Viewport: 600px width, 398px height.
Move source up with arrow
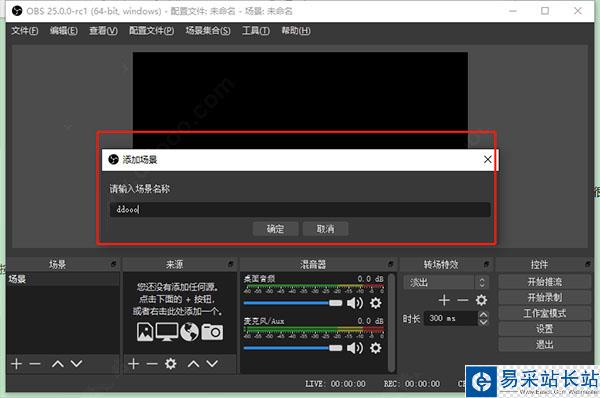coord(193,364)
